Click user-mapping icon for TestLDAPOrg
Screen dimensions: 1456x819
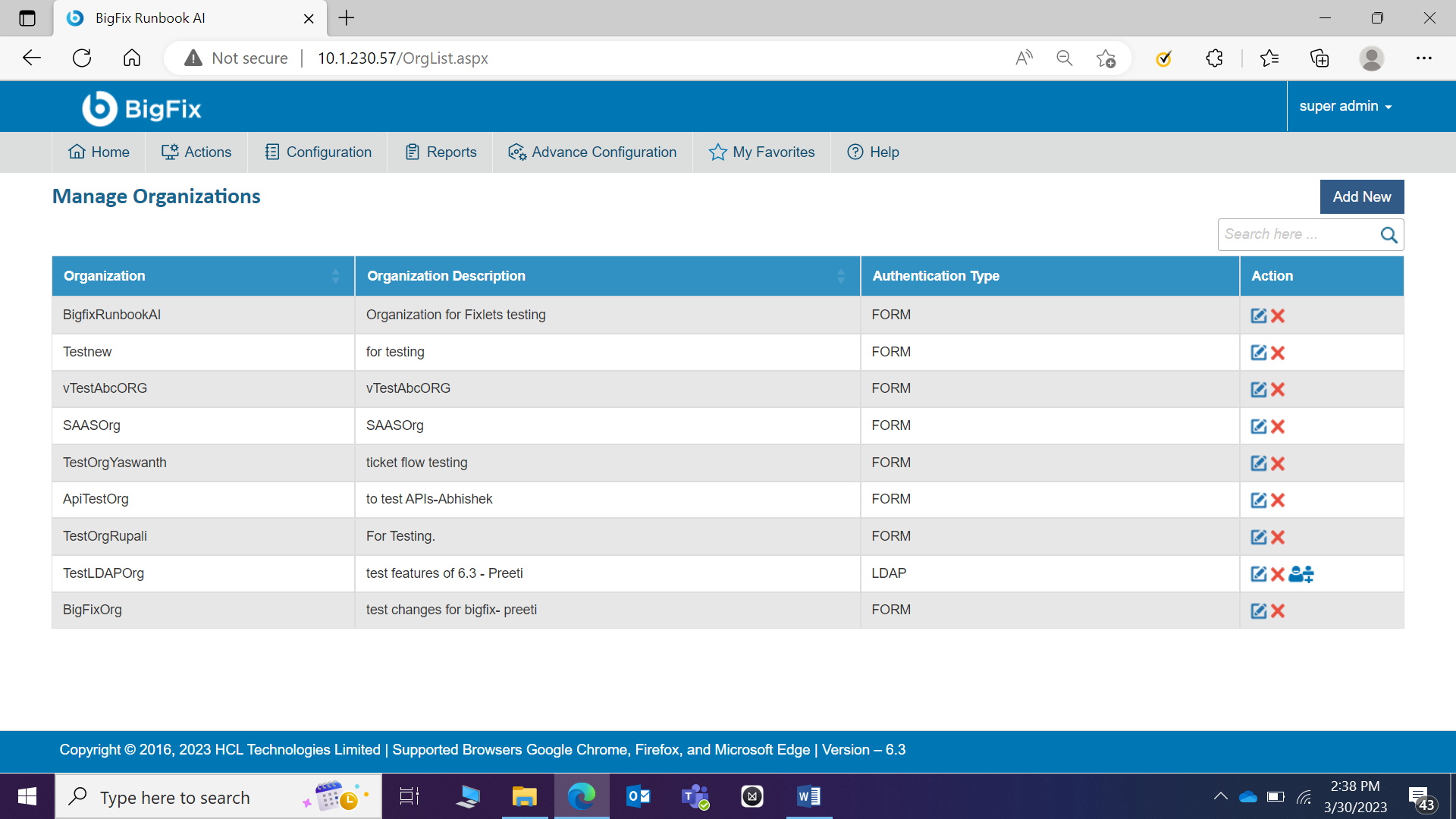(1301, 574)
